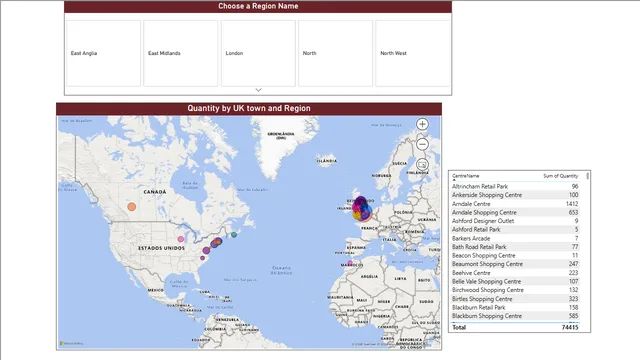Select the Arndale Shopping Centre row
The image size is (640, 360).
point(515,212)
